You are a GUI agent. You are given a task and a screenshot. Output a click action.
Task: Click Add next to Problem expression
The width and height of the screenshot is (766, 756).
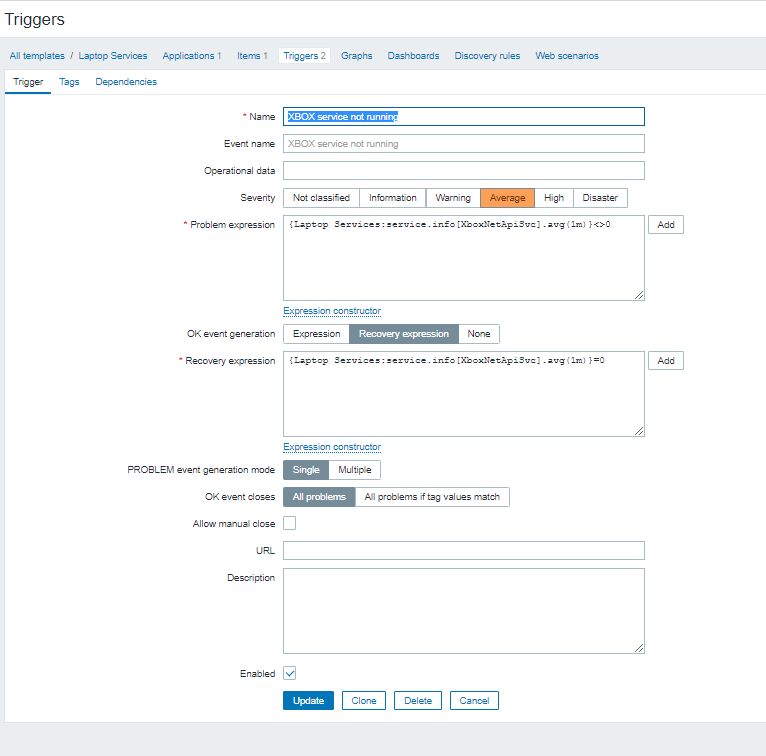665,225
